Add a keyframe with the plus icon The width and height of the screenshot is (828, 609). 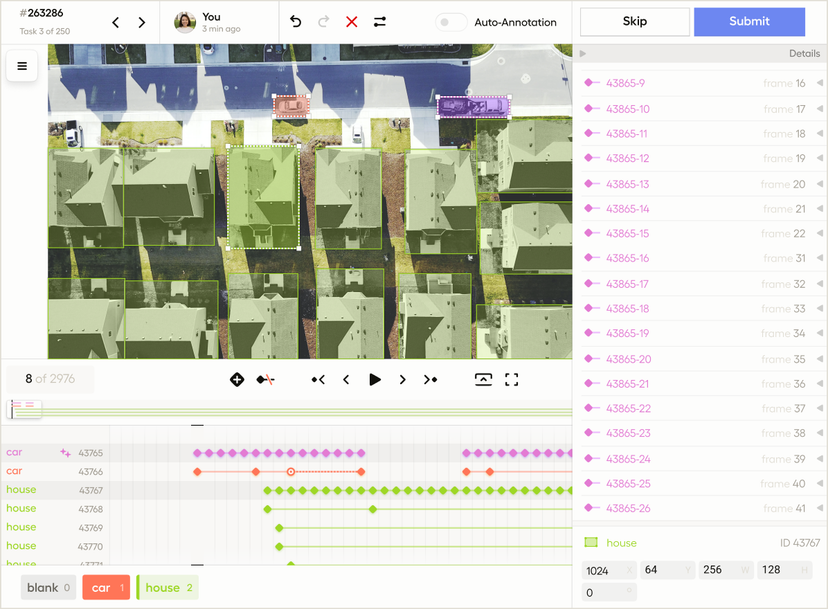[237, 379]
